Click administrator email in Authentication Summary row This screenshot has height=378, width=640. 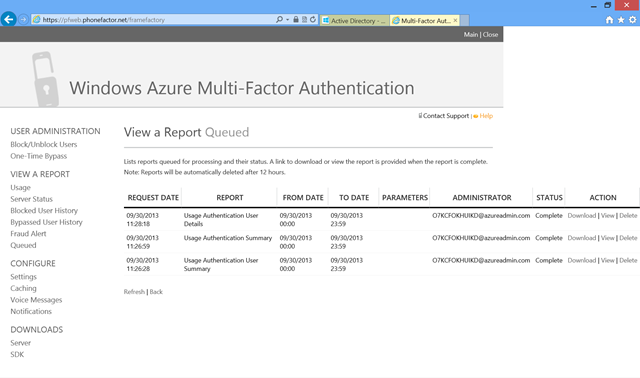tap(481, 238)
